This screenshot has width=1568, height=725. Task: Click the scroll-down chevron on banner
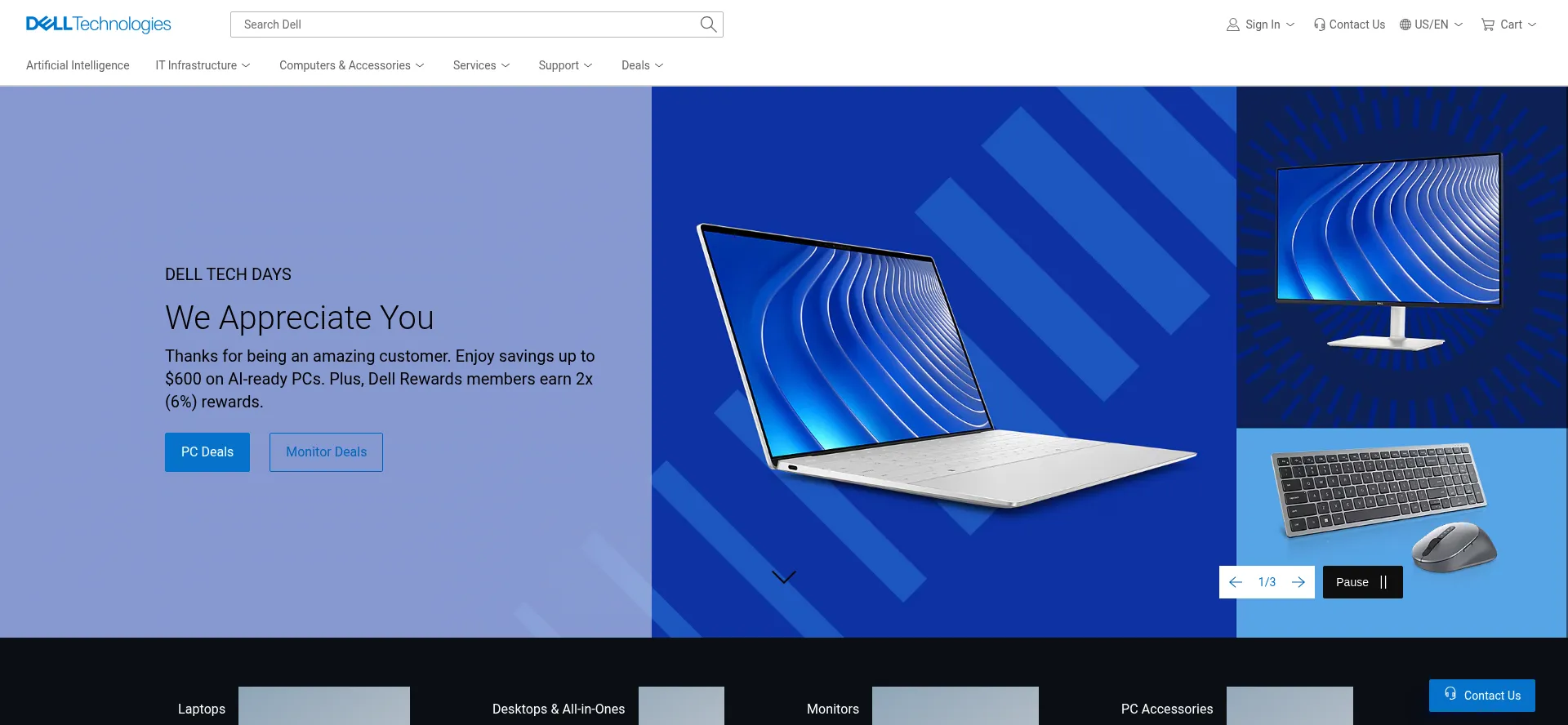click(783, 577)
